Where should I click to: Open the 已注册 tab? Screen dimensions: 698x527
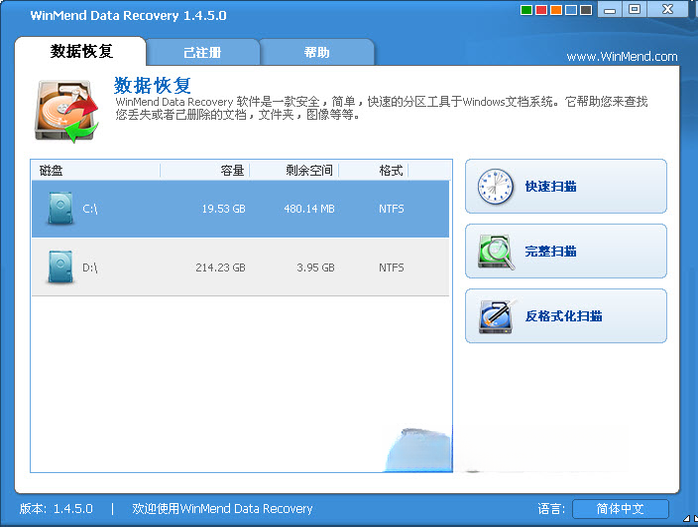coord(203,53)
